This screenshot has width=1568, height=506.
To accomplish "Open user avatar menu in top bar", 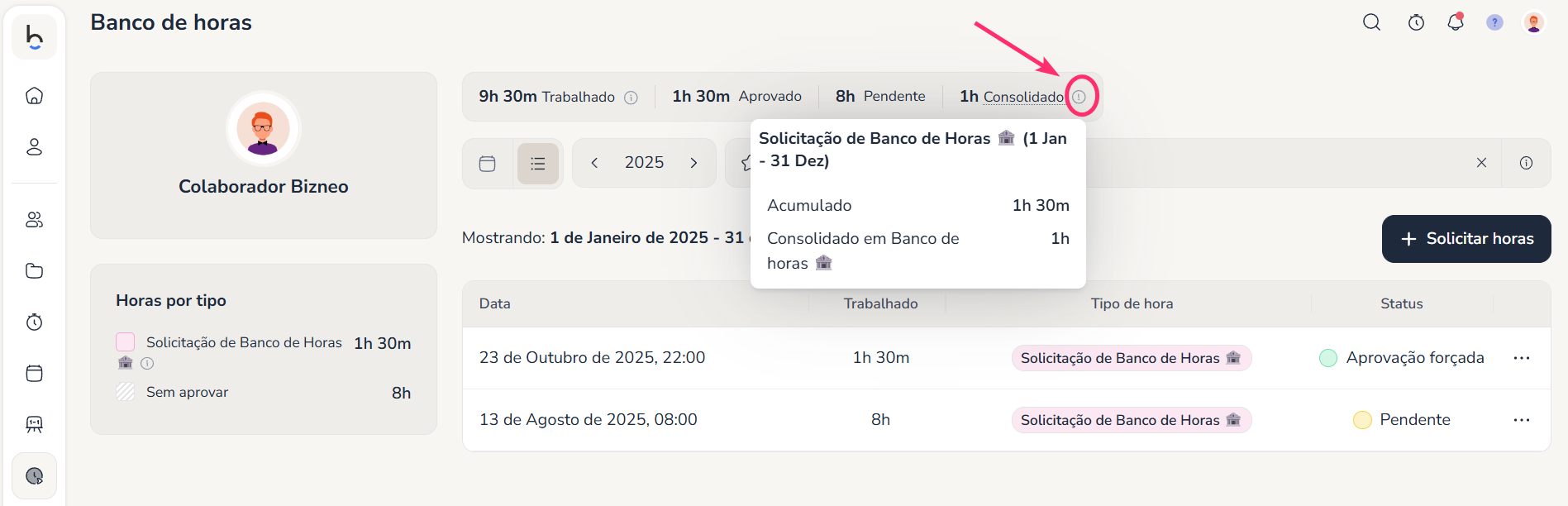I will (1533, 22).
